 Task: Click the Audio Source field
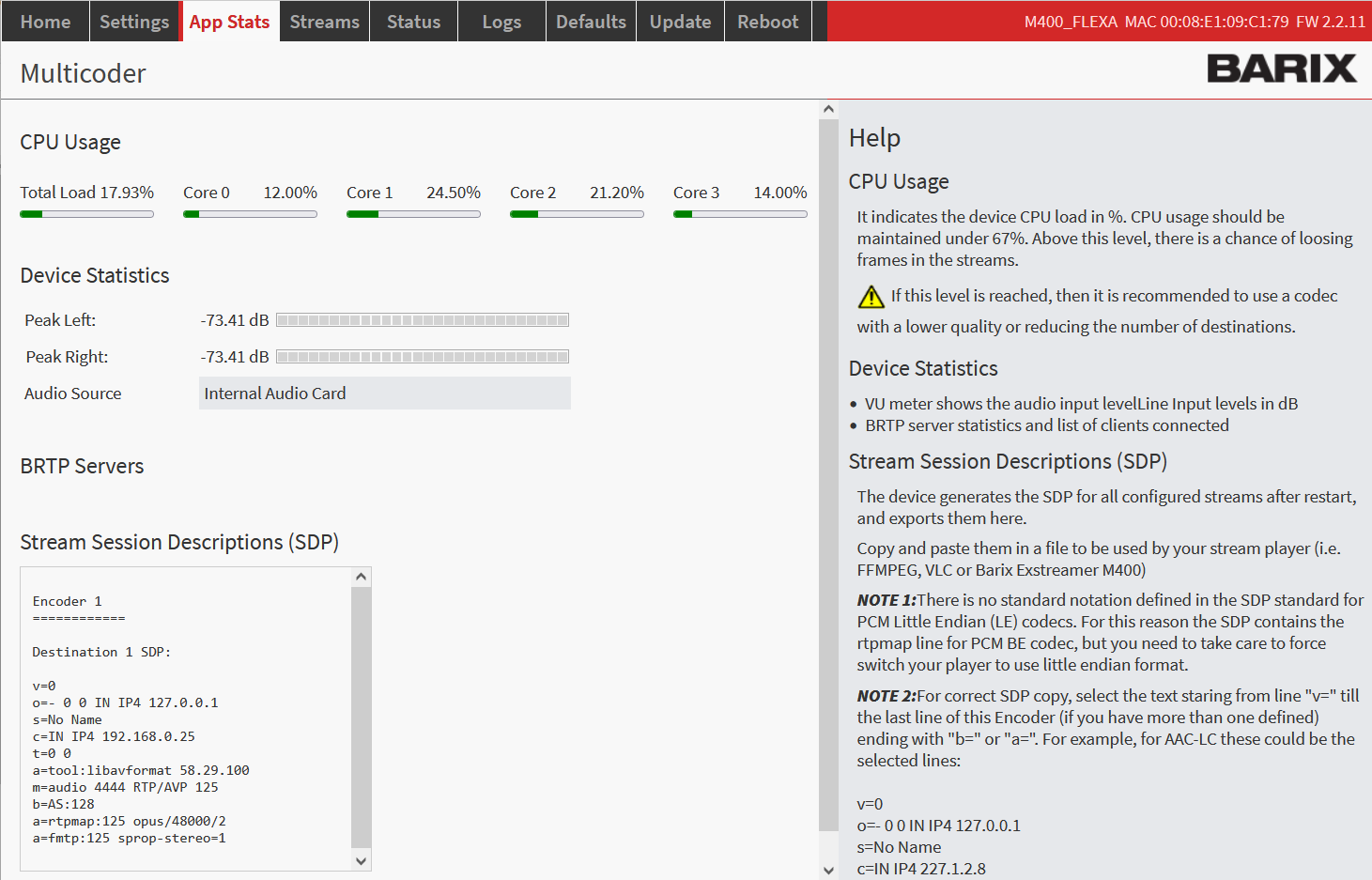click(x=385, y=394)
